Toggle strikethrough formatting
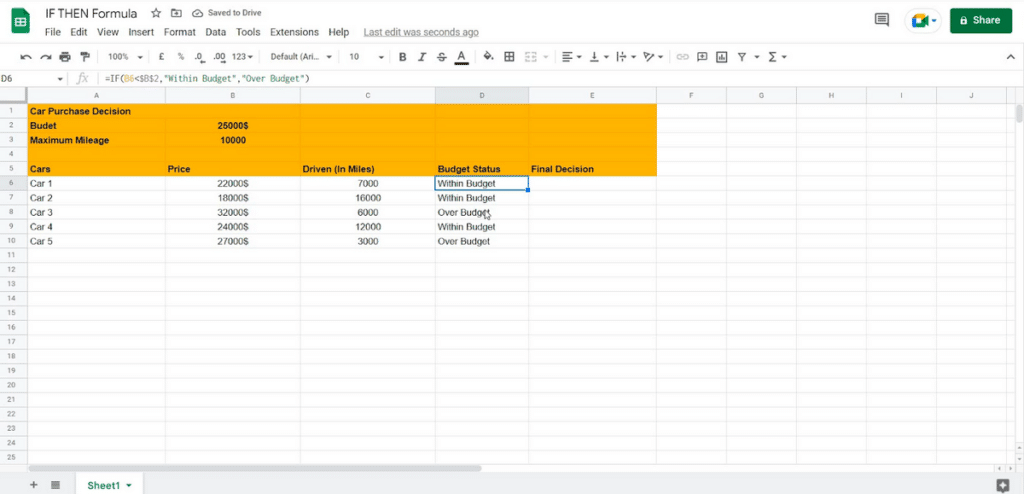 (x=441, y=57)
